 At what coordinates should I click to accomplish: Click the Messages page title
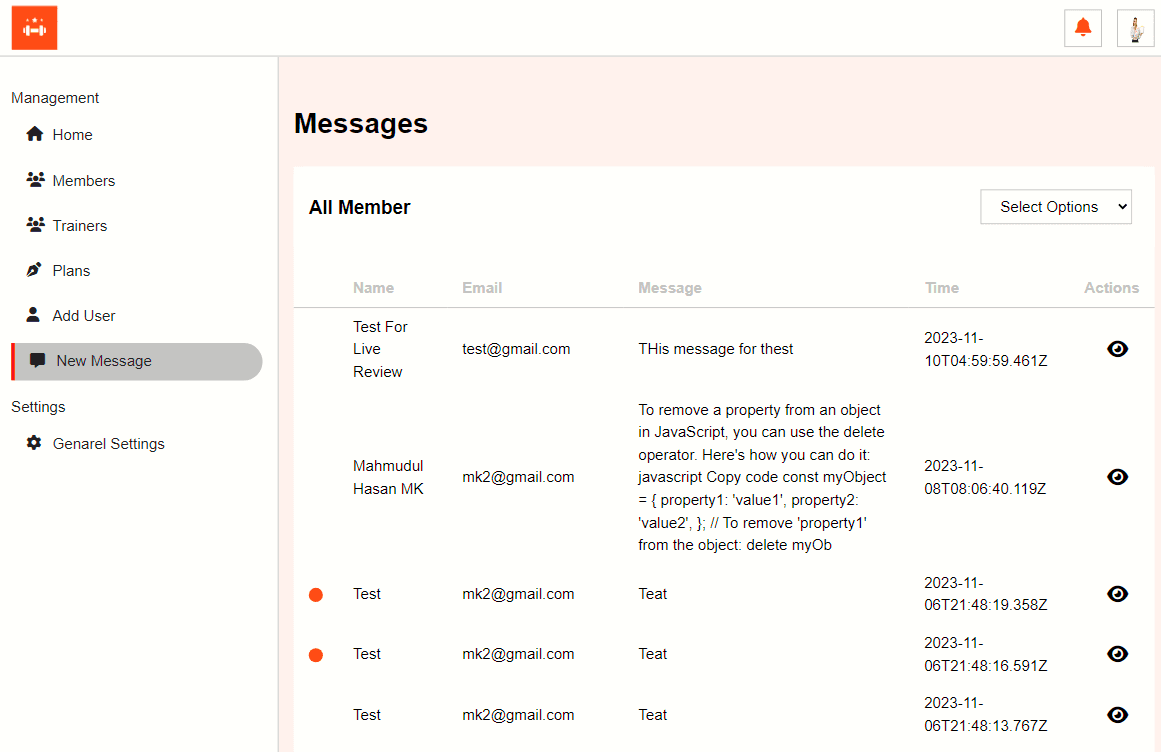click(x=361, y=123)
